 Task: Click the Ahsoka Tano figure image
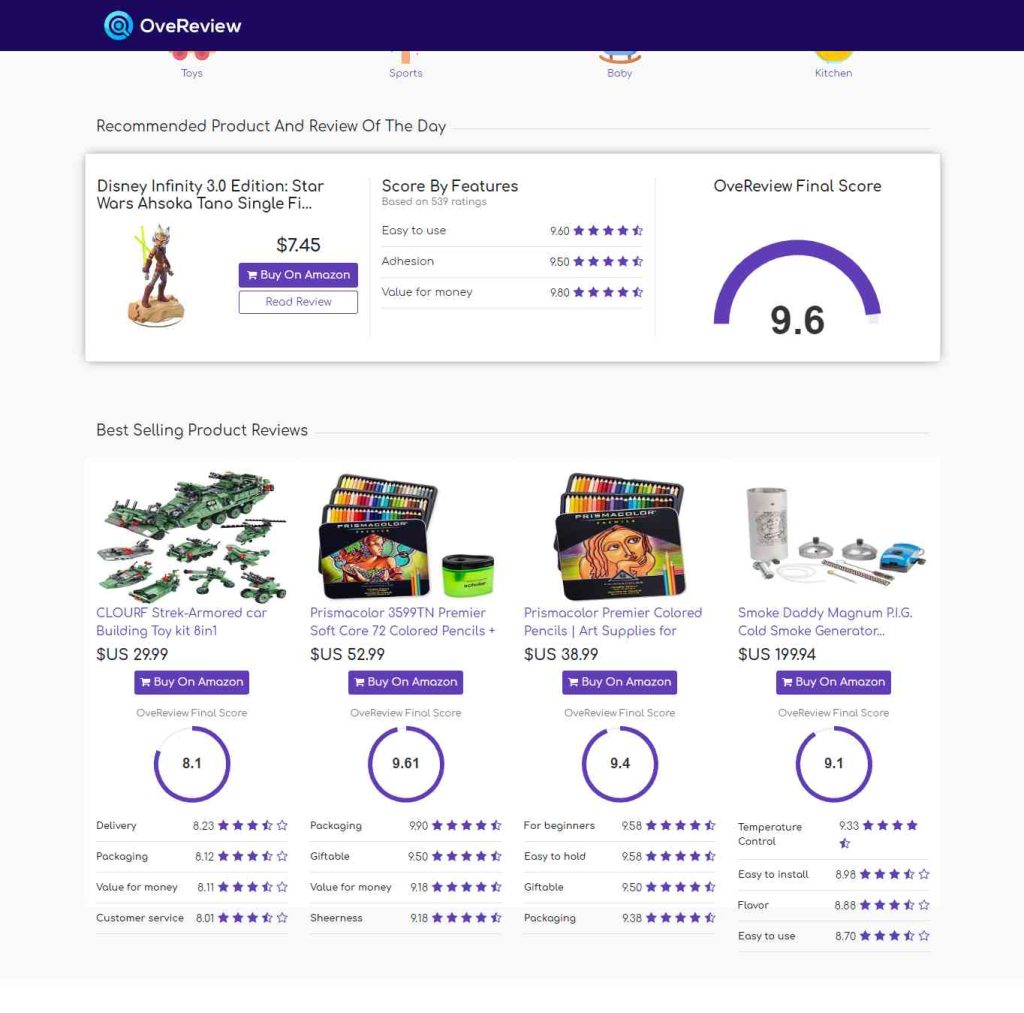coord(156,276)
